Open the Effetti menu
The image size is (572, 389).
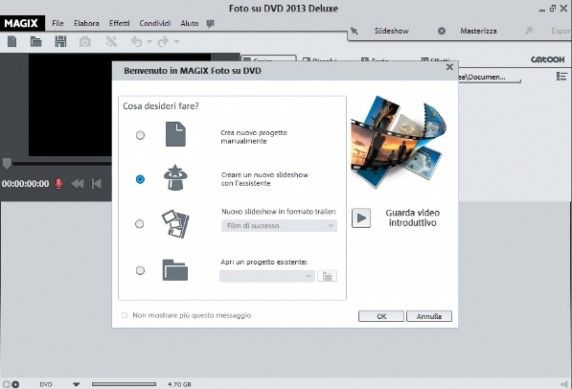pyautogui.click(x=119, y=23)
